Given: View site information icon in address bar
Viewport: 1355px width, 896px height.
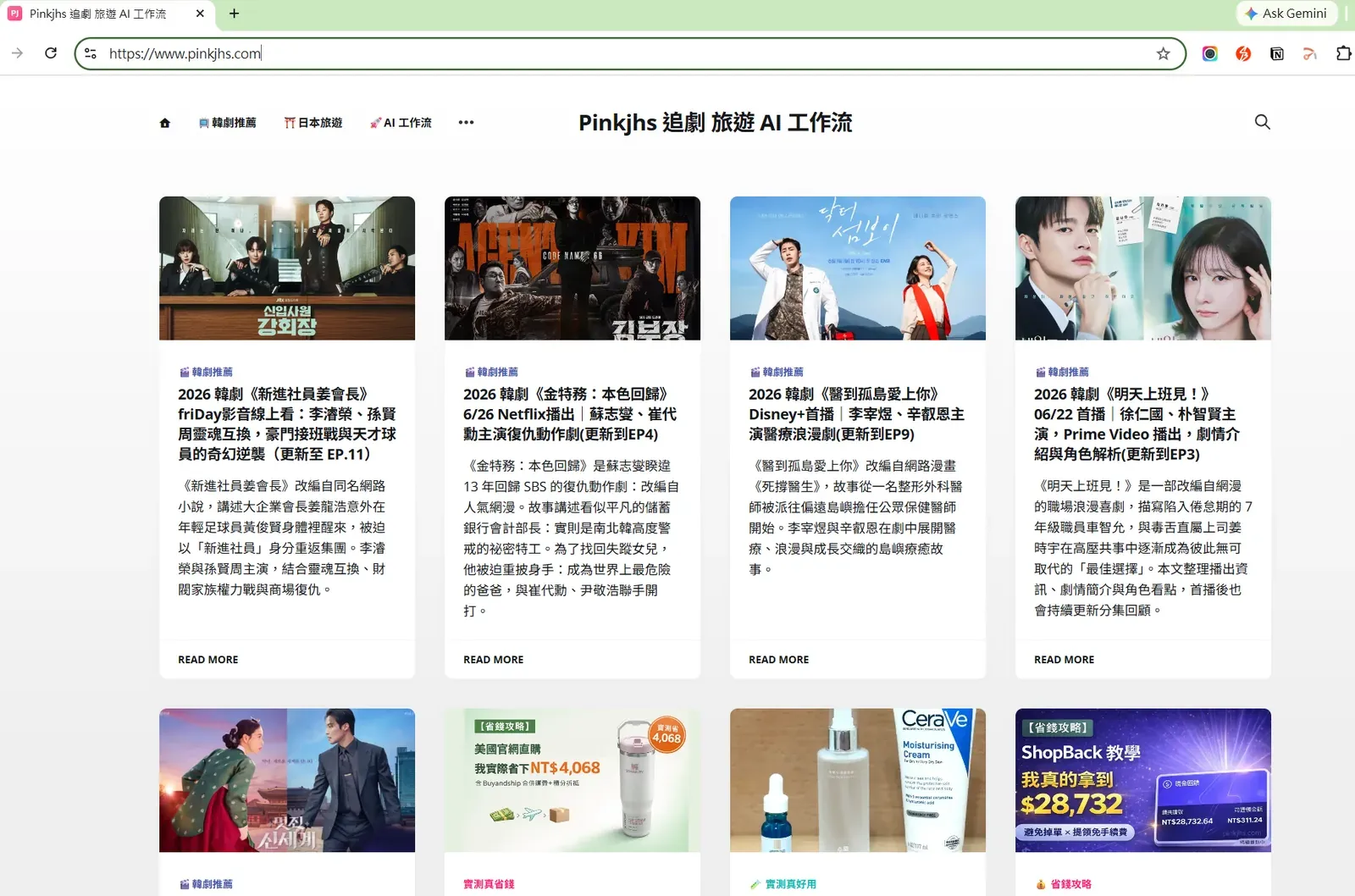Looking at the screenshot, I should click(91, 53).
